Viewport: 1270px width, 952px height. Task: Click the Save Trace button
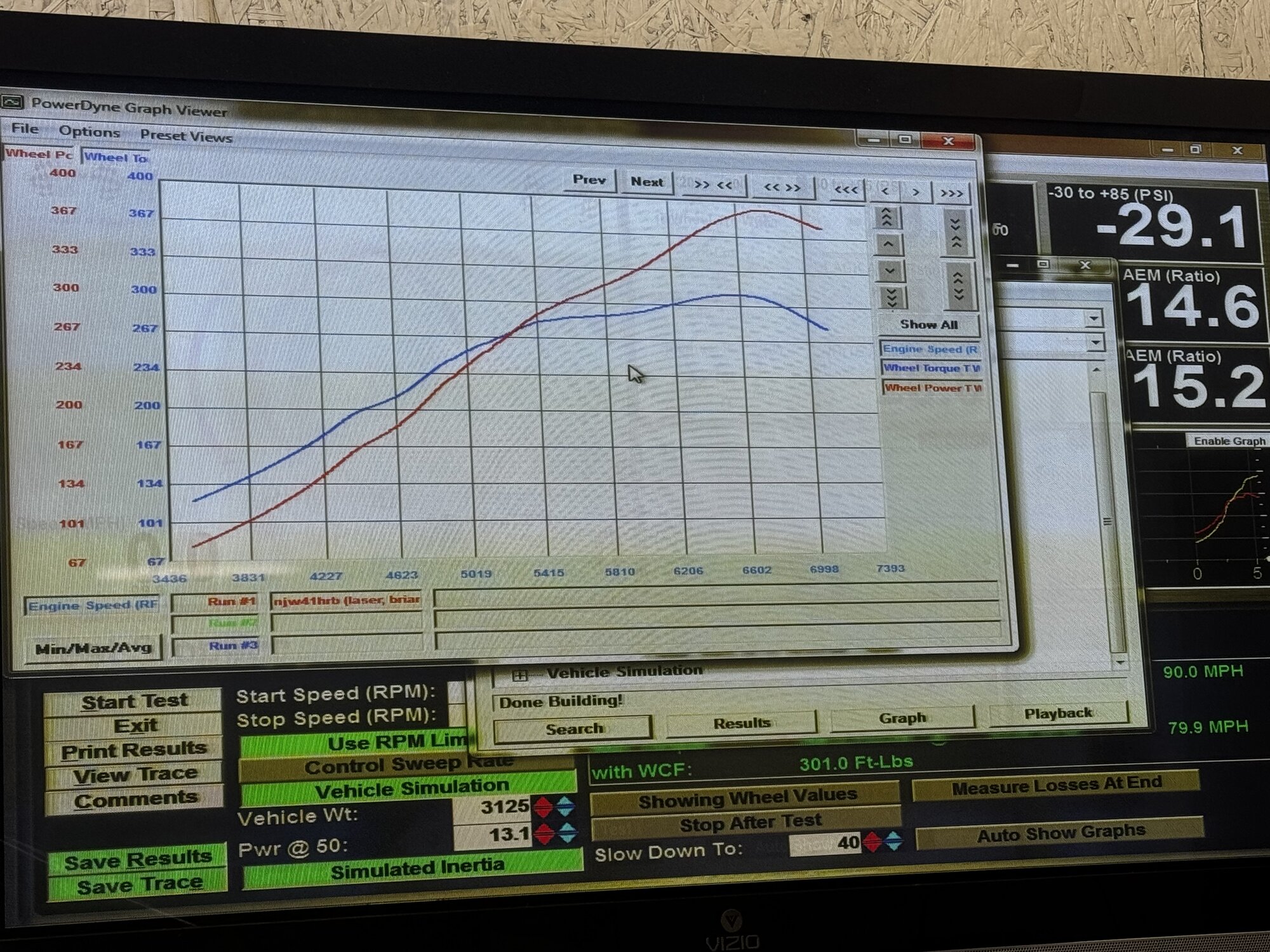click(139, 885)
